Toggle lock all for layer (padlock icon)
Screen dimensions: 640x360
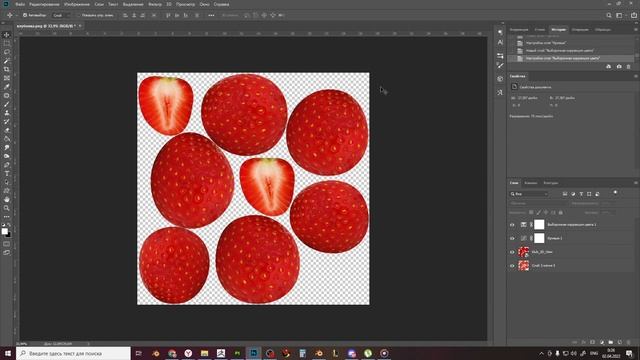[x=560, y=212]
